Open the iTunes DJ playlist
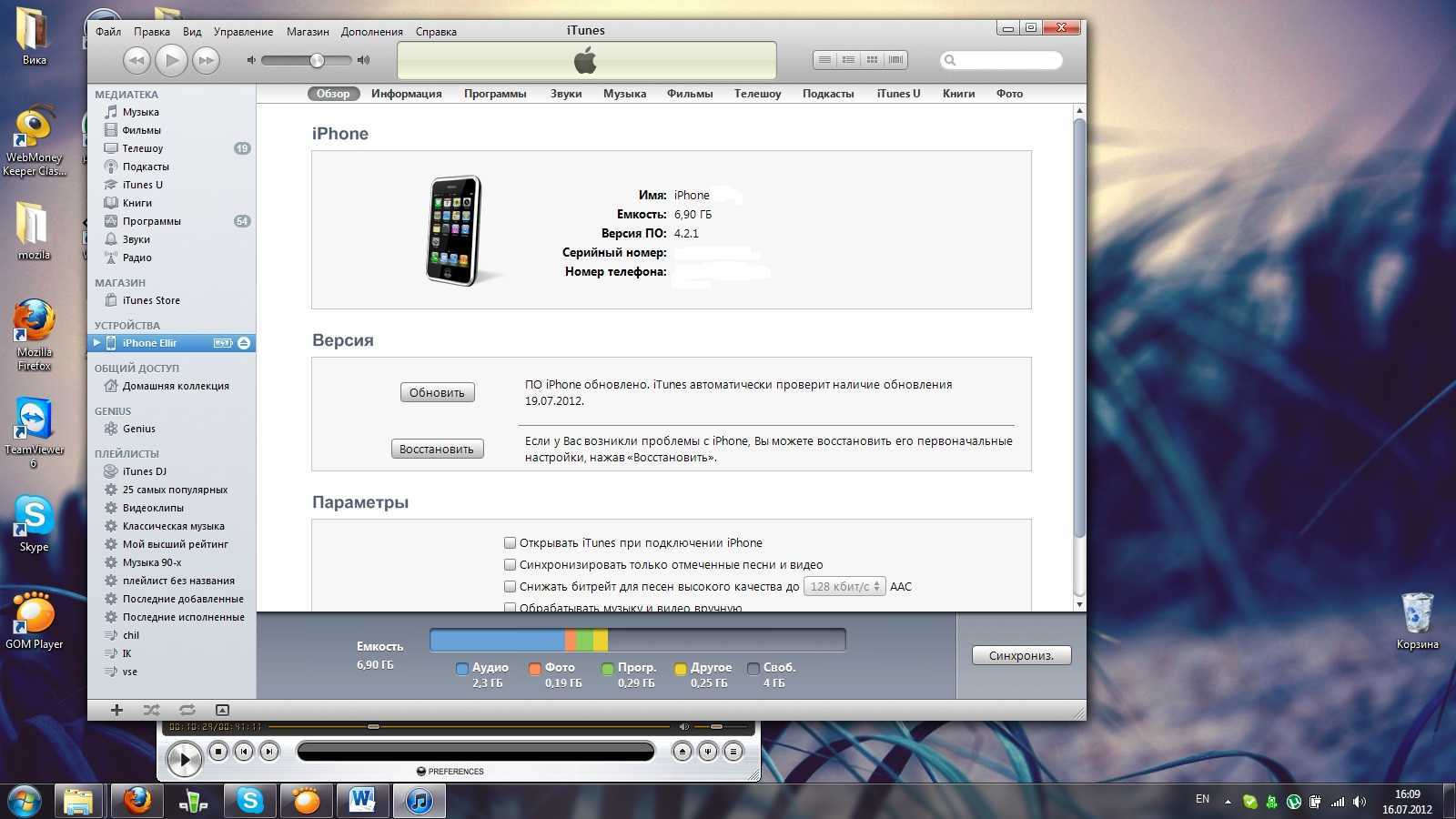This screenshot has width=1456, height=819. tap(144, 471)
